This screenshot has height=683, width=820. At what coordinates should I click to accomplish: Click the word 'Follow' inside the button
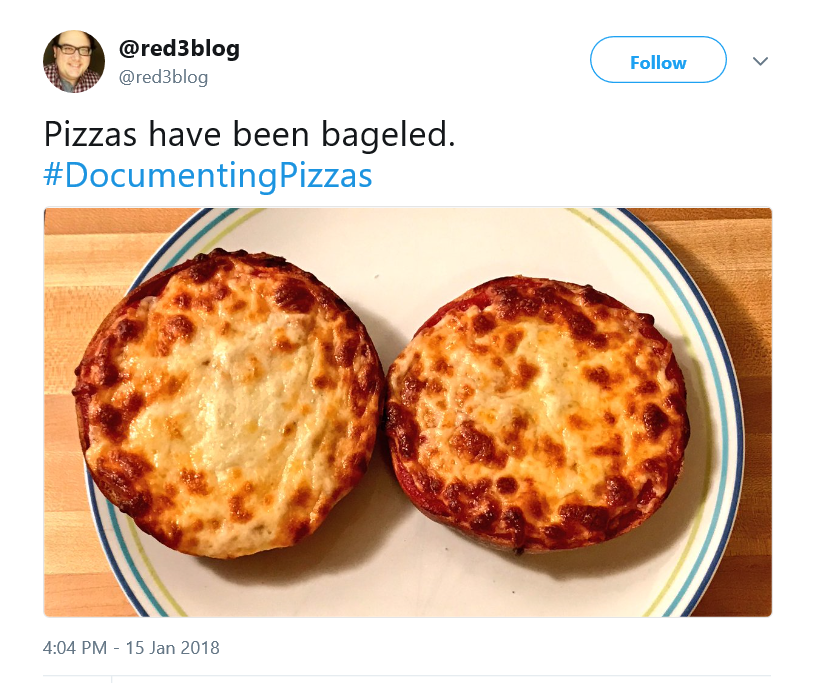658,63
